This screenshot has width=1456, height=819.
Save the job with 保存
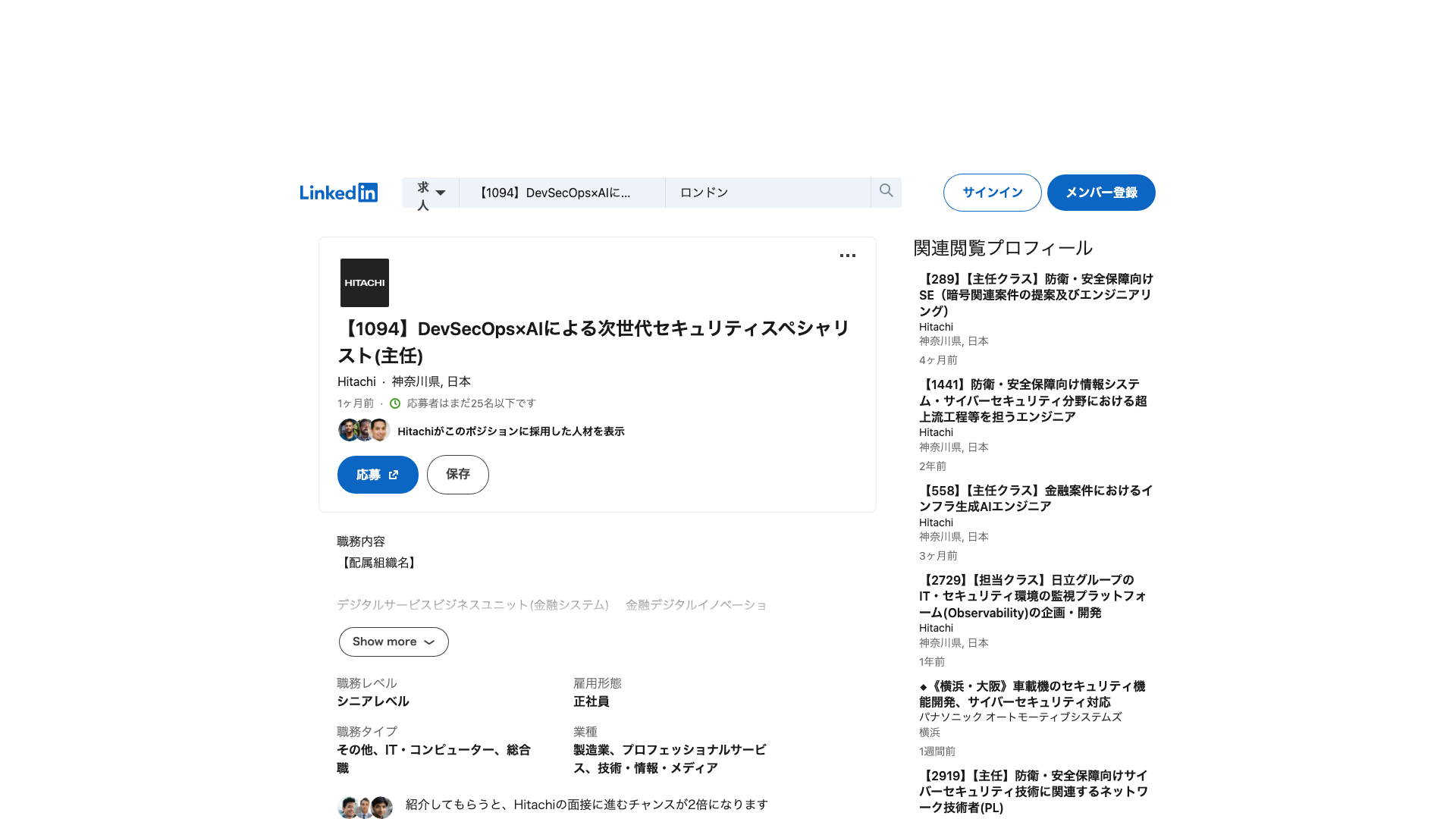458,475
